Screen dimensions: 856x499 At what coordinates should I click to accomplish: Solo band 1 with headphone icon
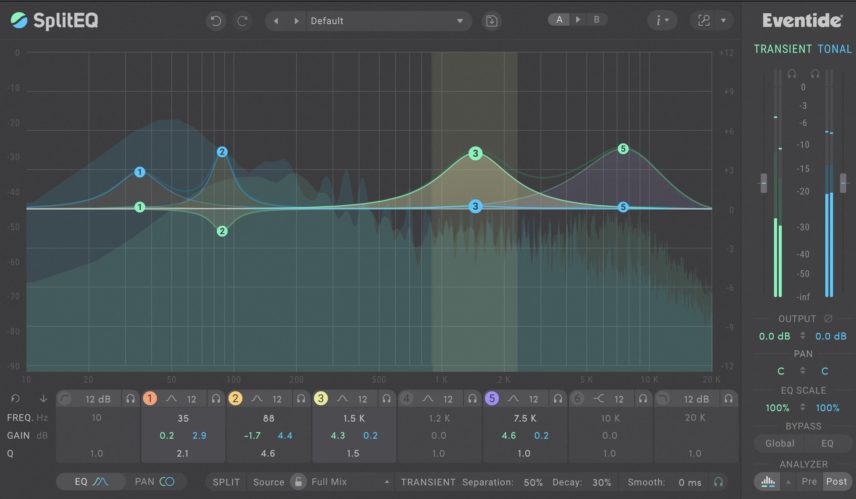(216, 399)
